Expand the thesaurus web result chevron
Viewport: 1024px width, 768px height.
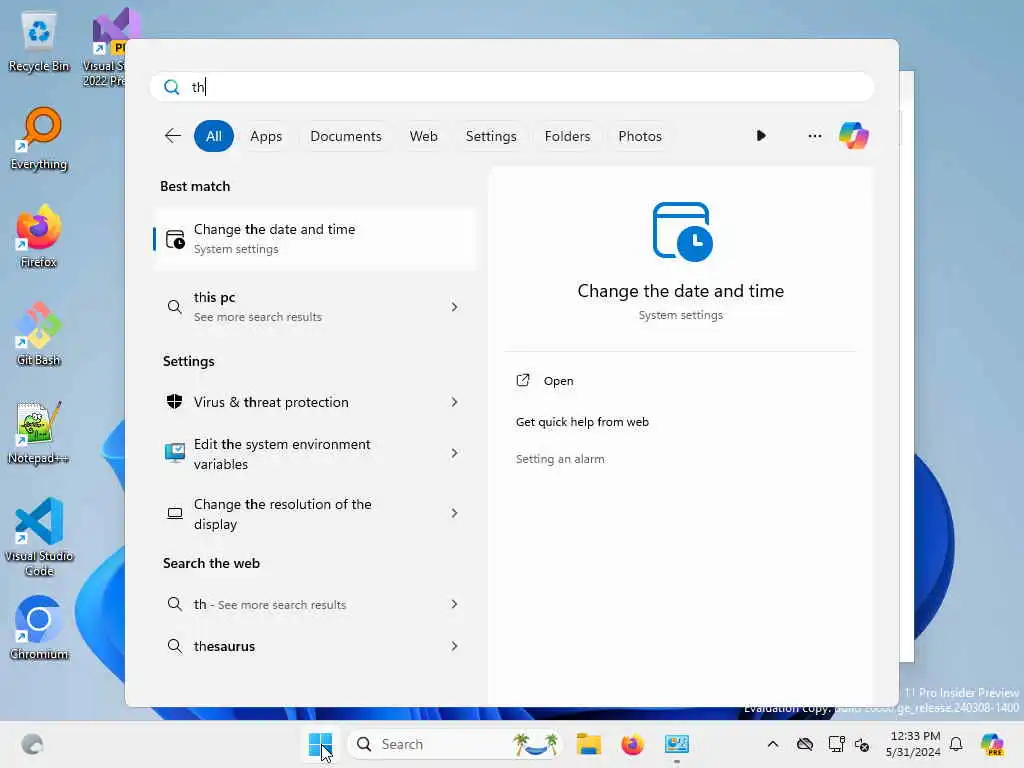coord(455,646)
